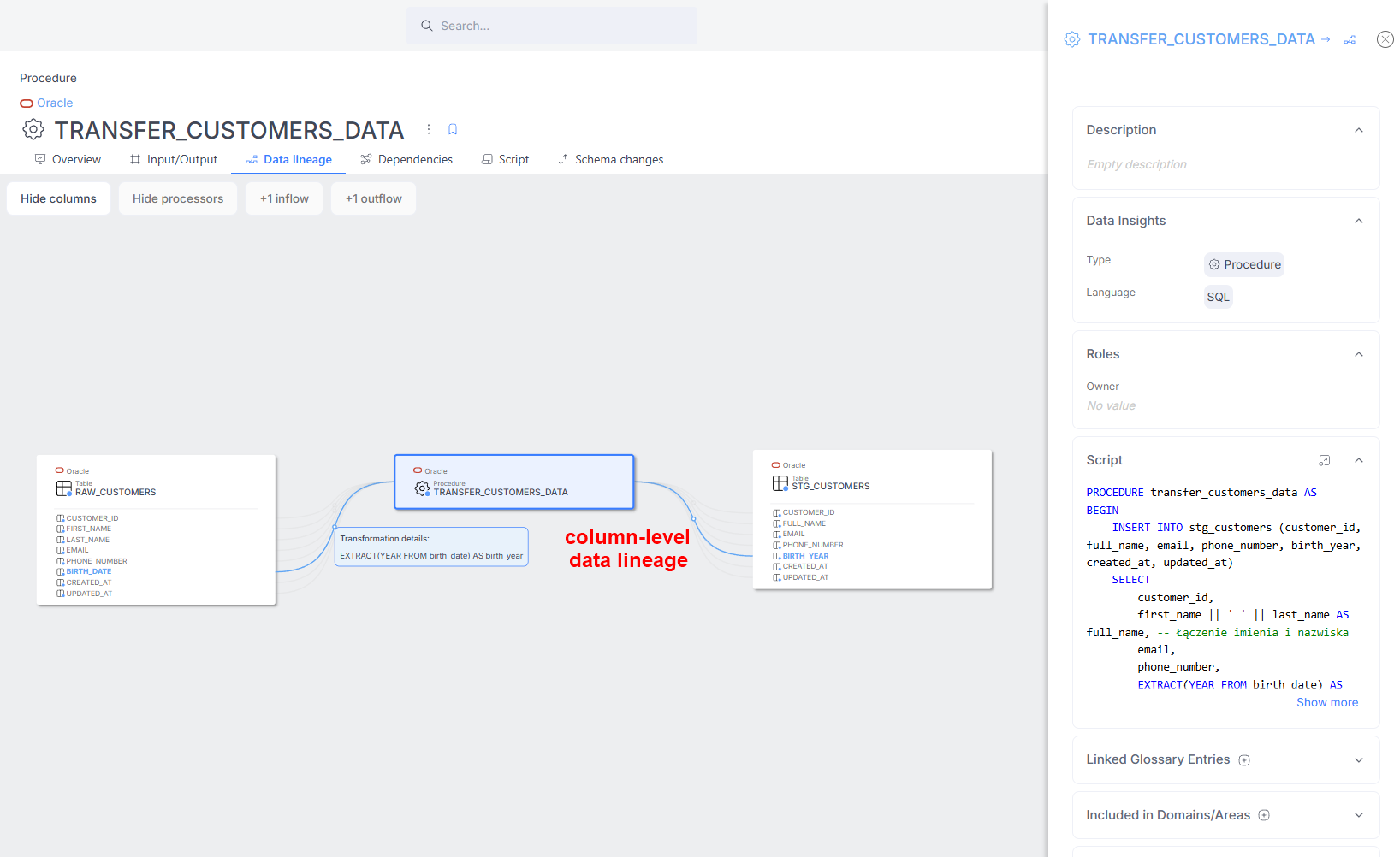The width and height of the screenshot is (1400, 857).
Task: Expand the Linked Glossary Entries section
Action: coord(1358,760)
